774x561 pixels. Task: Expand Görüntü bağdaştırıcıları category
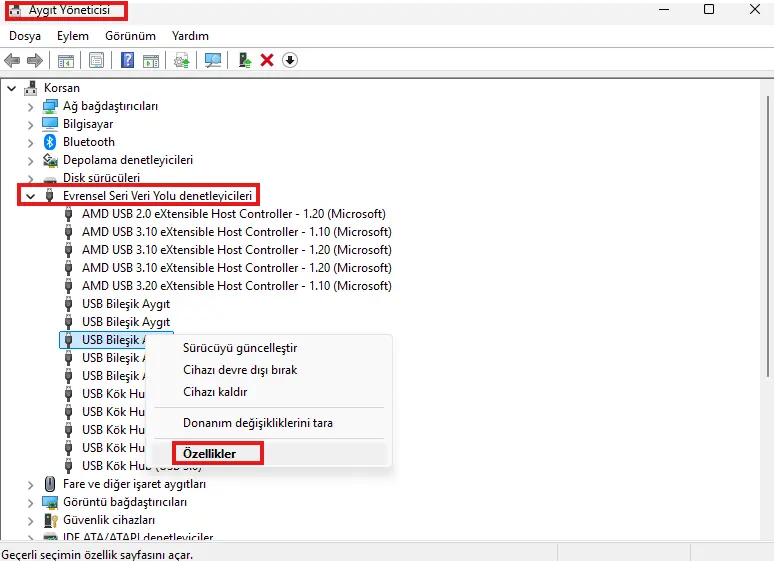point(31,503)
